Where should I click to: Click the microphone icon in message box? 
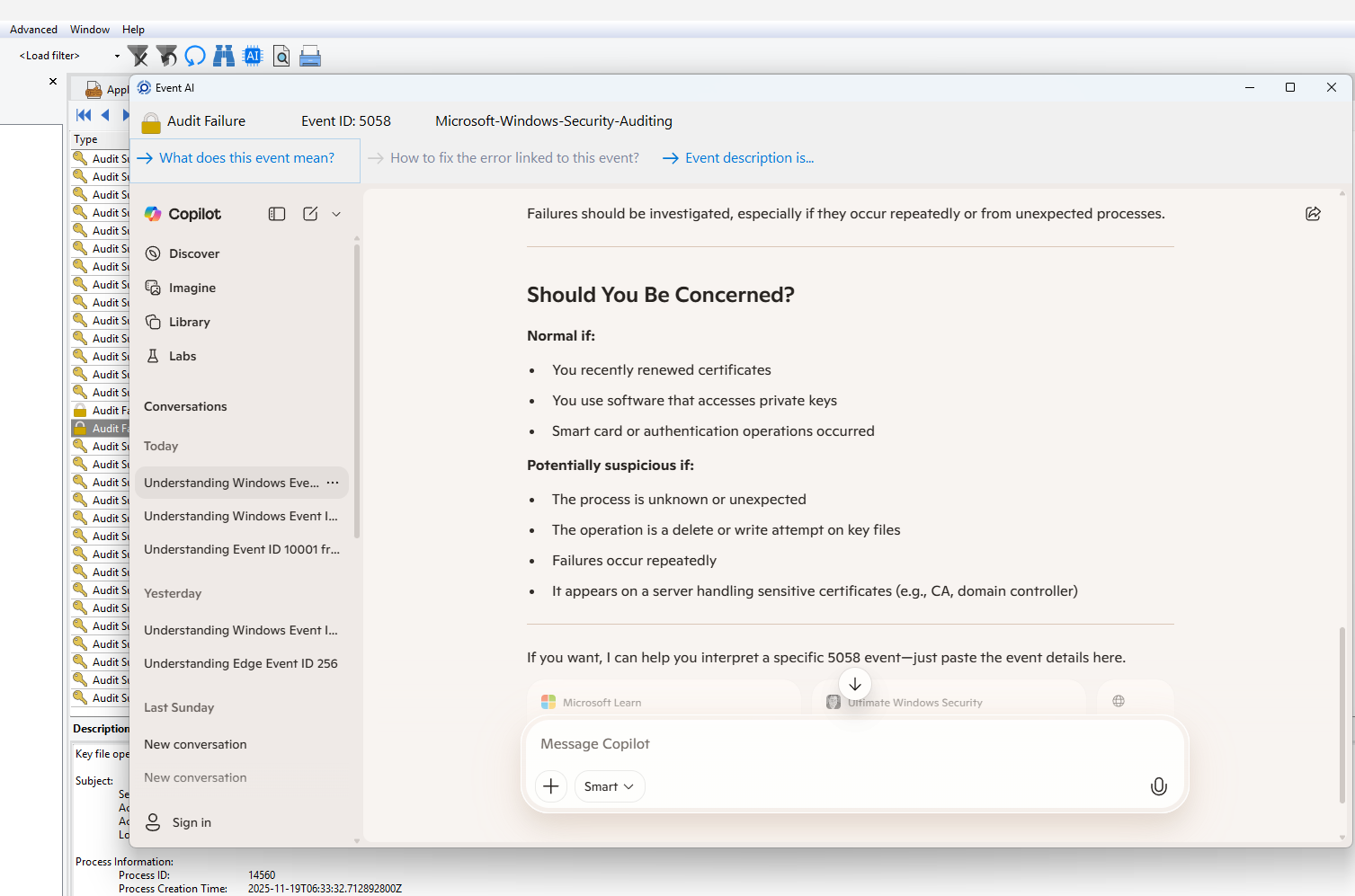click(x=1159, y=786)
